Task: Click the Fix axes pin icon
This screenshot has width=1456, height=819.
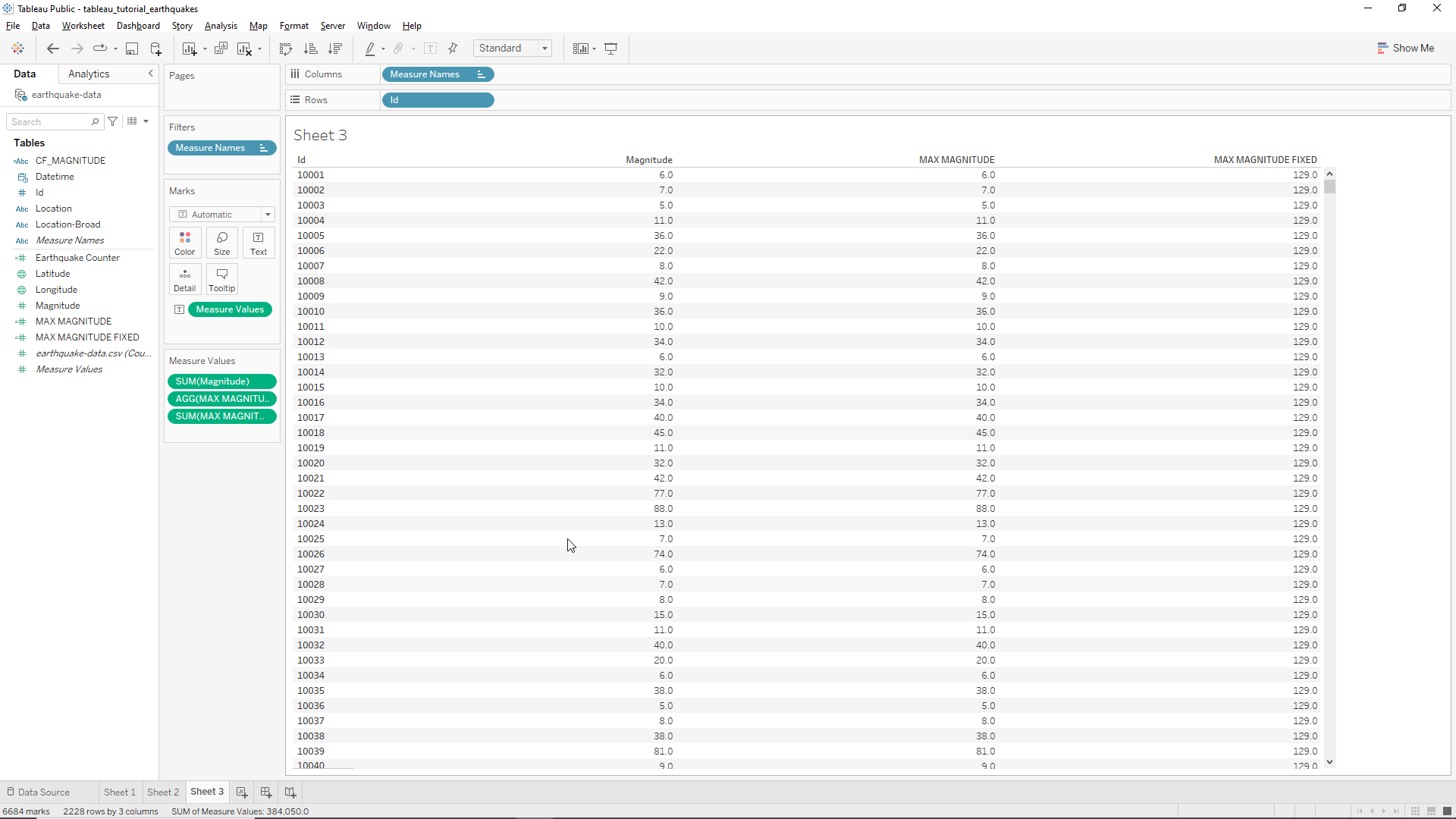Action: click(453, 49)
